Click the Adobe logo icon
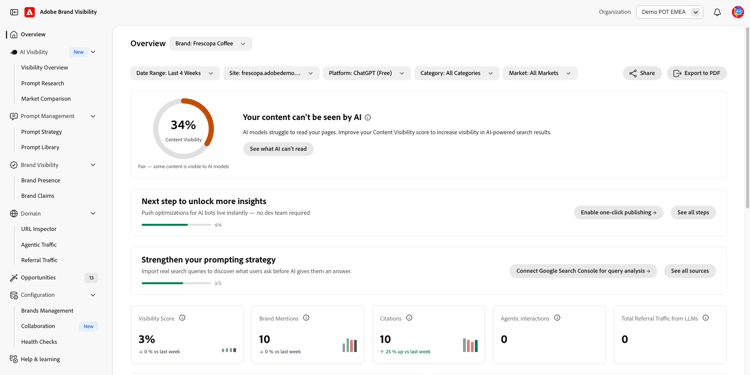 30,12
